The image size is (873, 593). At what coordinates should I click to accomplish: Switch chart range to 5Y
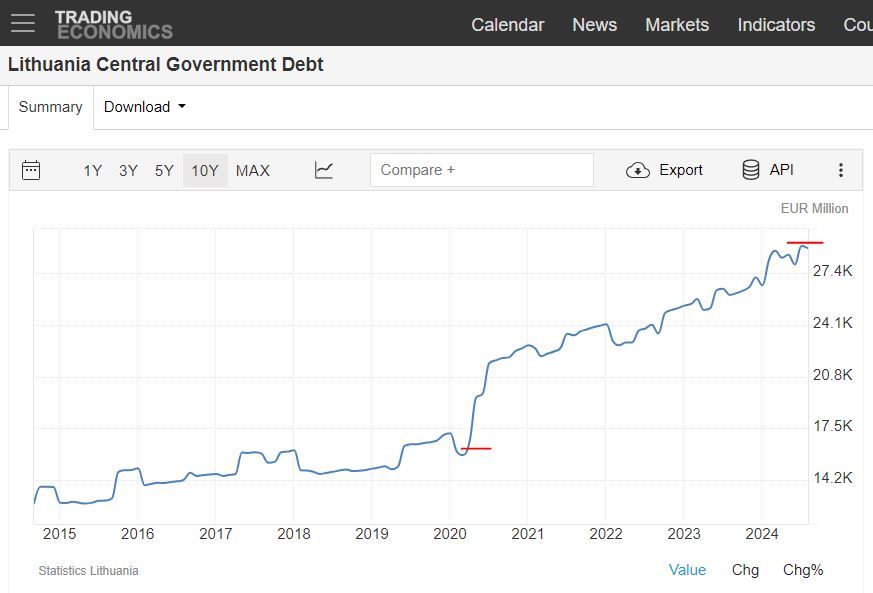(x=164, y=171)
